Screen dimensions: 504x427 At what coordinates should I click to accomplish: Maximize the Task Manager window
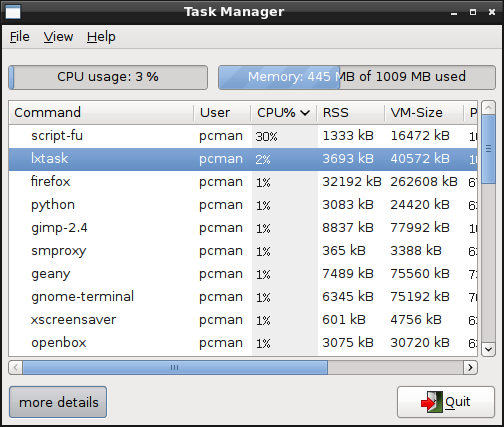coord(473,12)
